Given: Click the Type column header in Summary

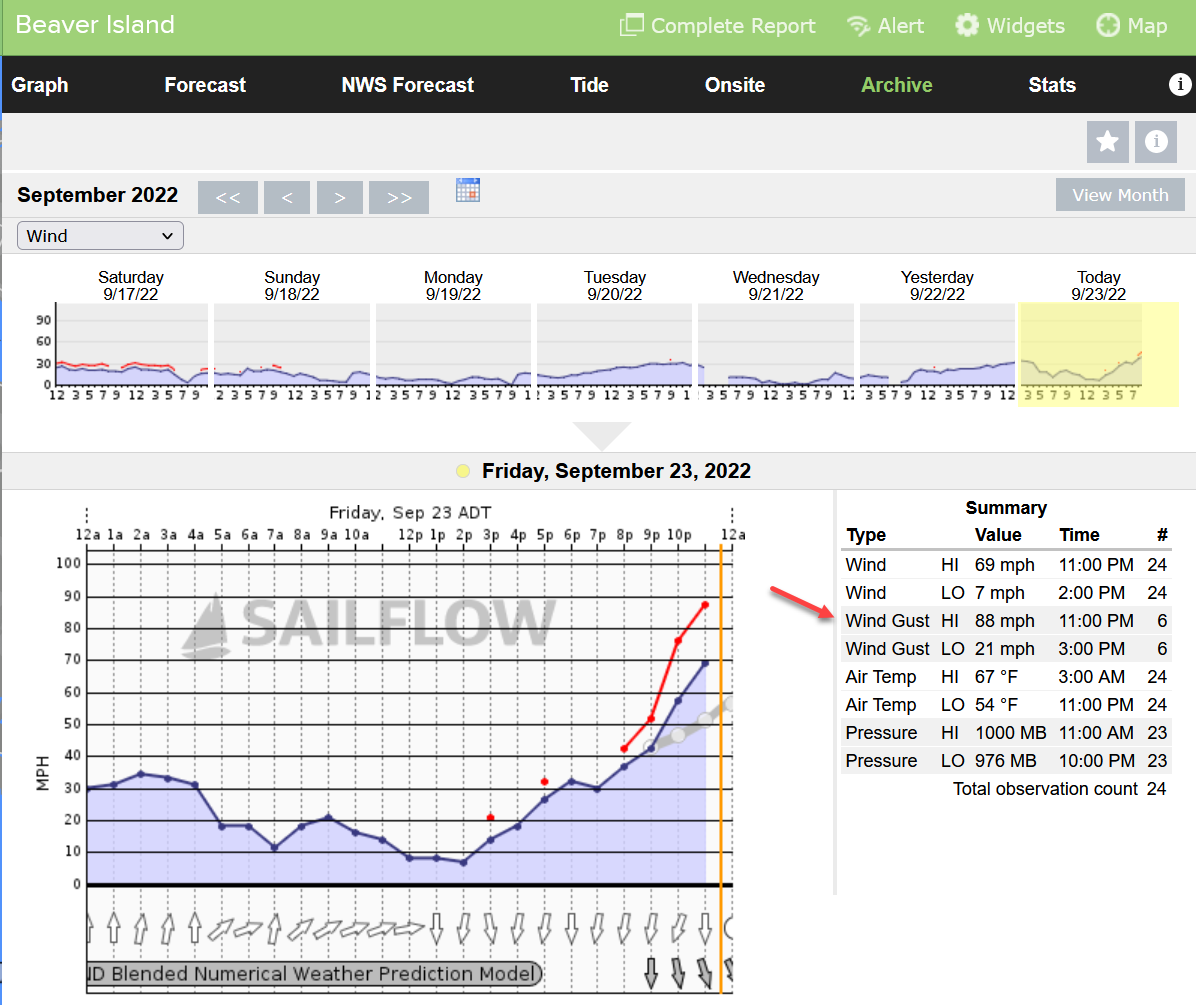Looking at the screenshot, I should 866,535.
